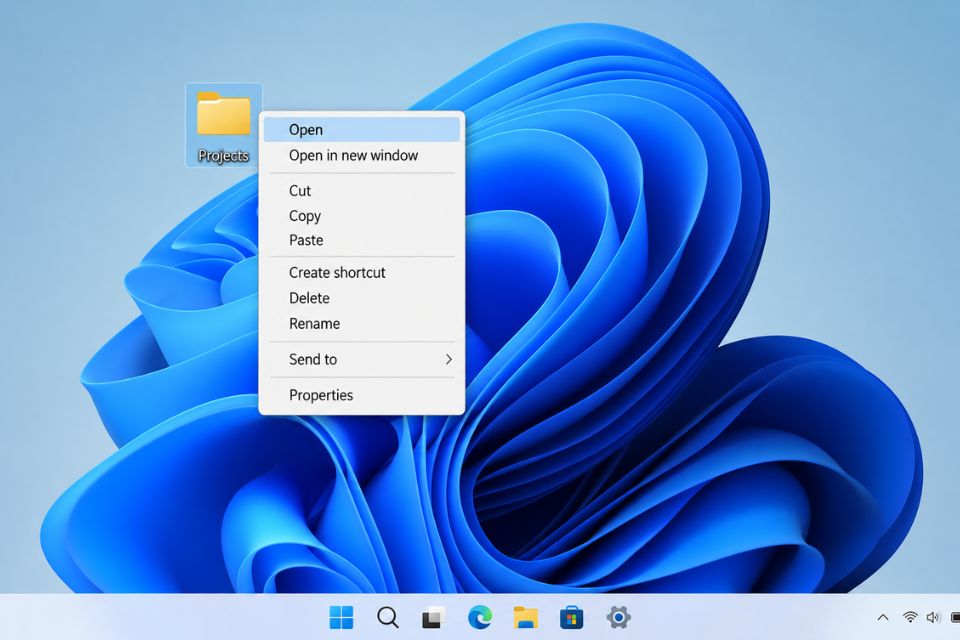Open Task View on the taskbar
Screen dimensions: 960x640
point(433,617)
